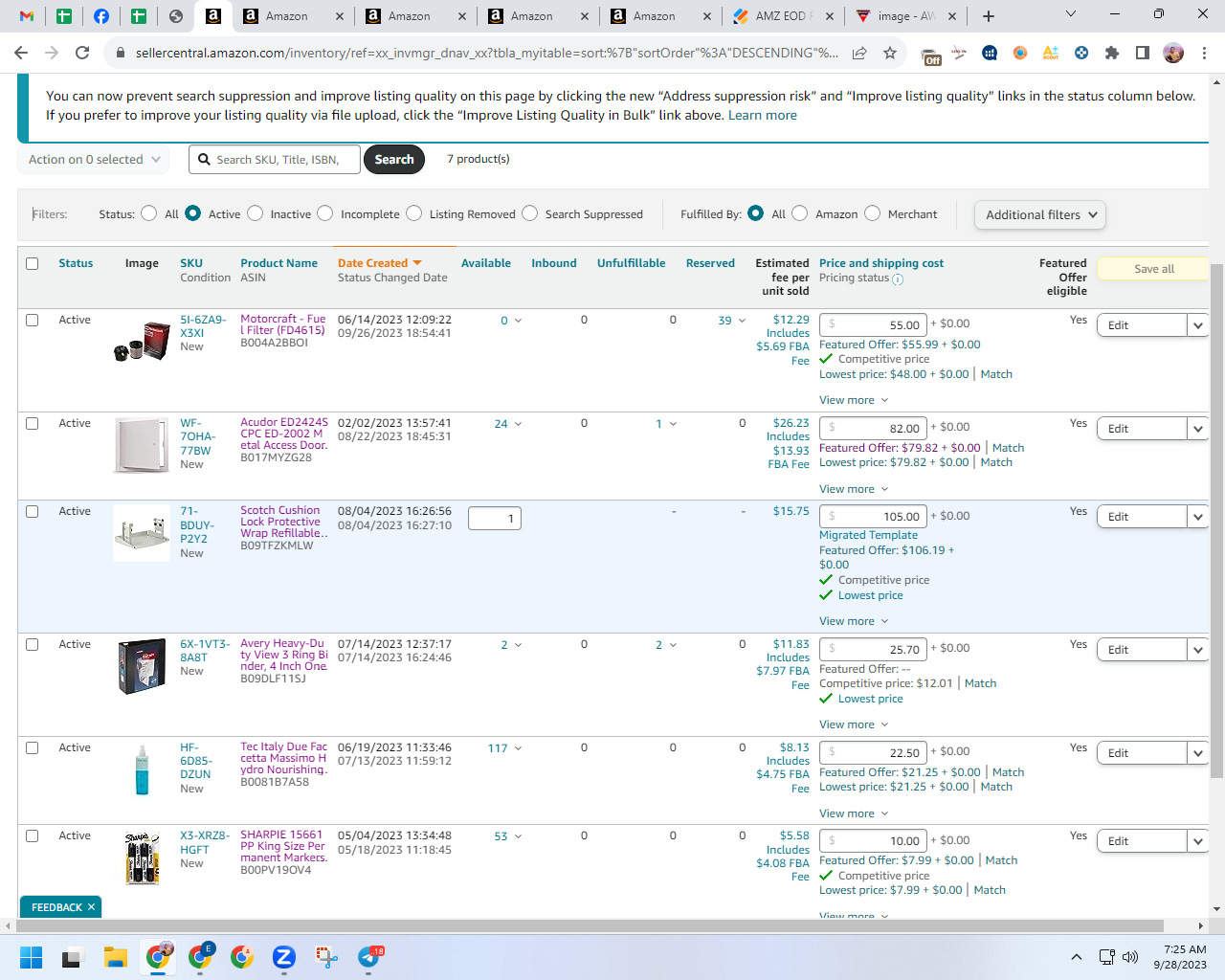Adjust volume from the system tray
The width and height of the screenshot is (1225, 980).
tap(1130, 957)
